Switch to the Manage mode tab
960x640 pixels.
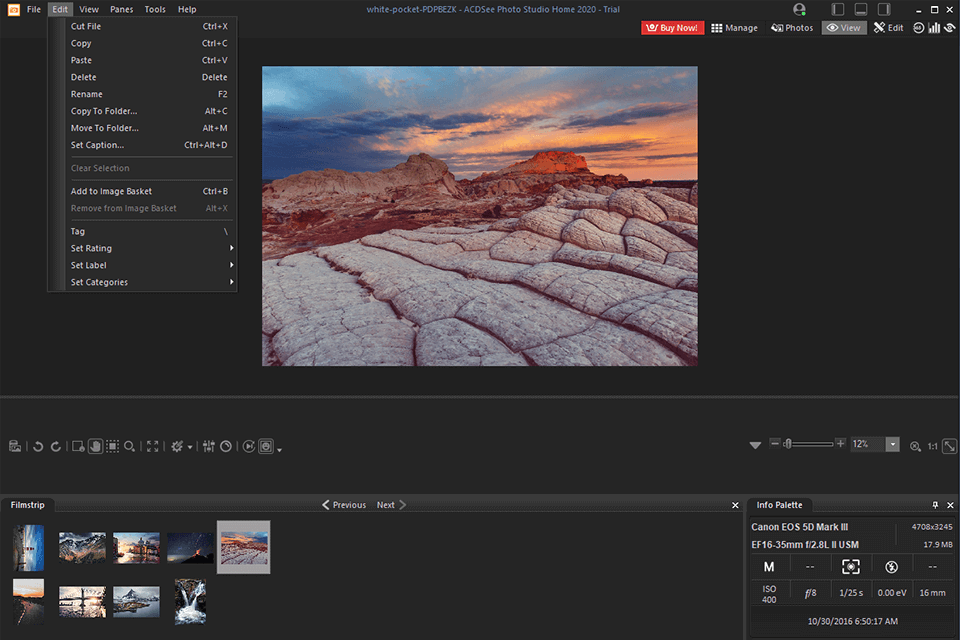(x=734, y=28)
